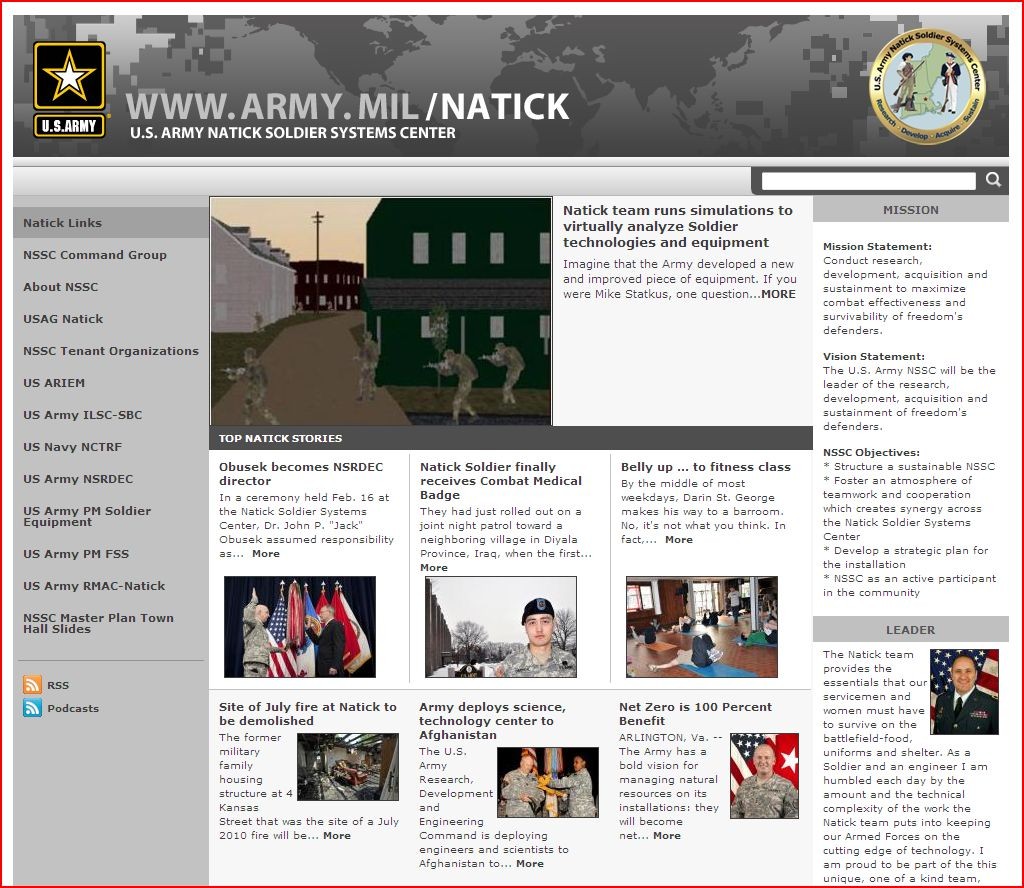Go to USAG Natick page
This screenshot has width=1024, height=888.
coord(63,319)
